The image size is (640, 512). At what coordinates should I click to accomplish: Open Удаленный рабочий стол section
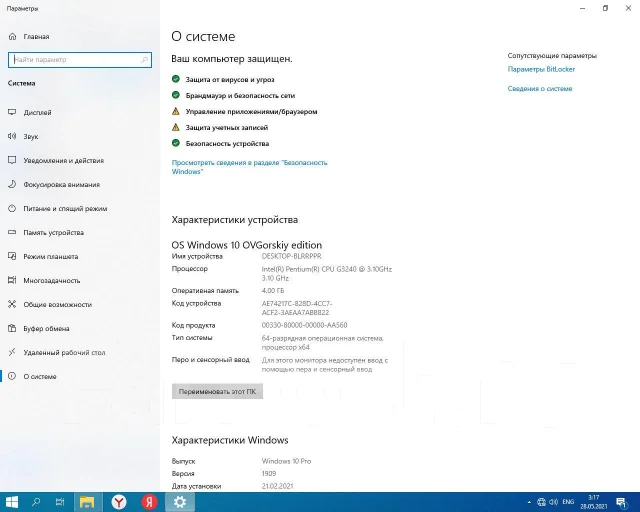click(x=80, y=353)
